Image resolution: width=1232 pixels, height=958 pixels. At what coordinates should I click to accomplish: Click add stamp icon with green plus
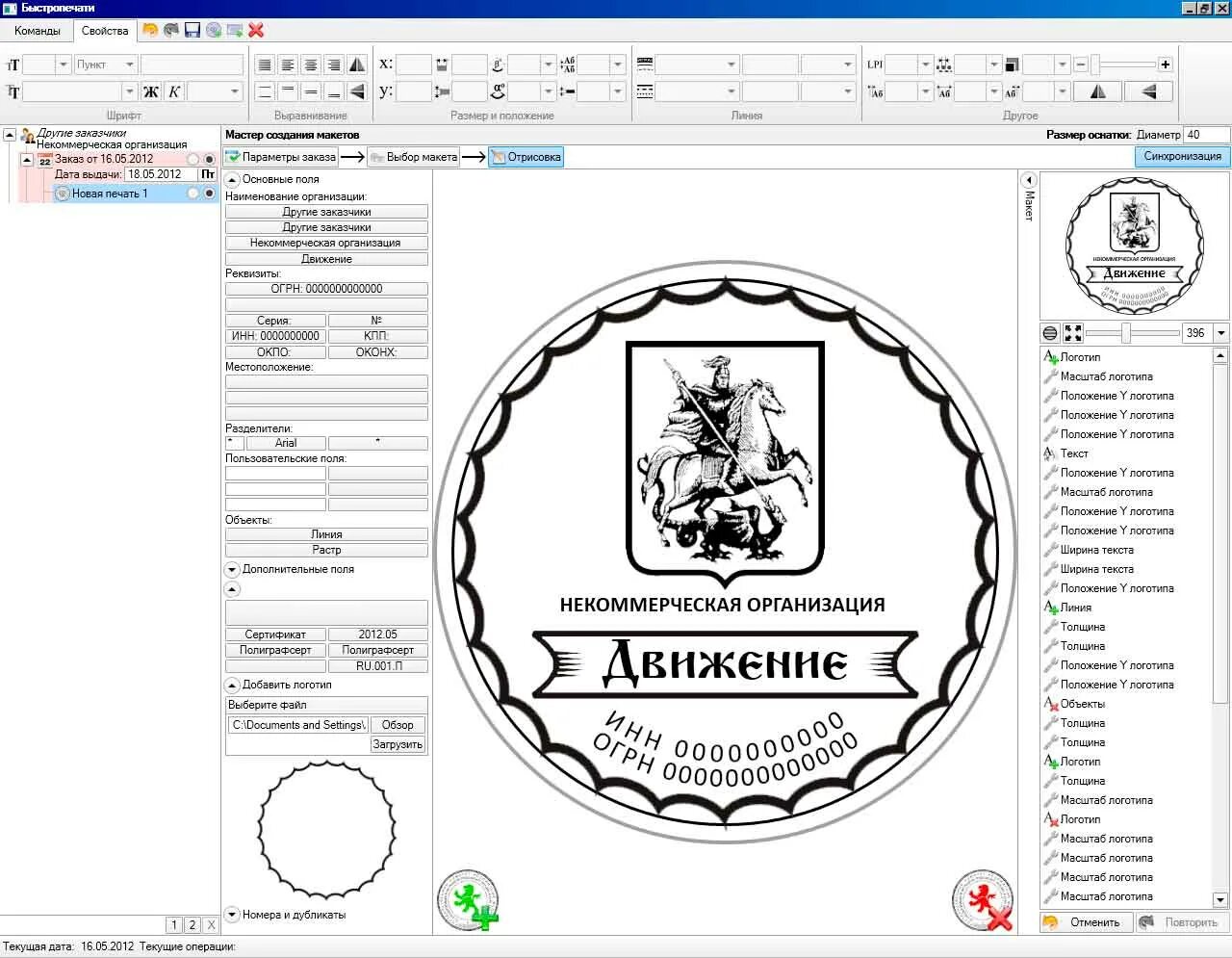tap(469, 899)
